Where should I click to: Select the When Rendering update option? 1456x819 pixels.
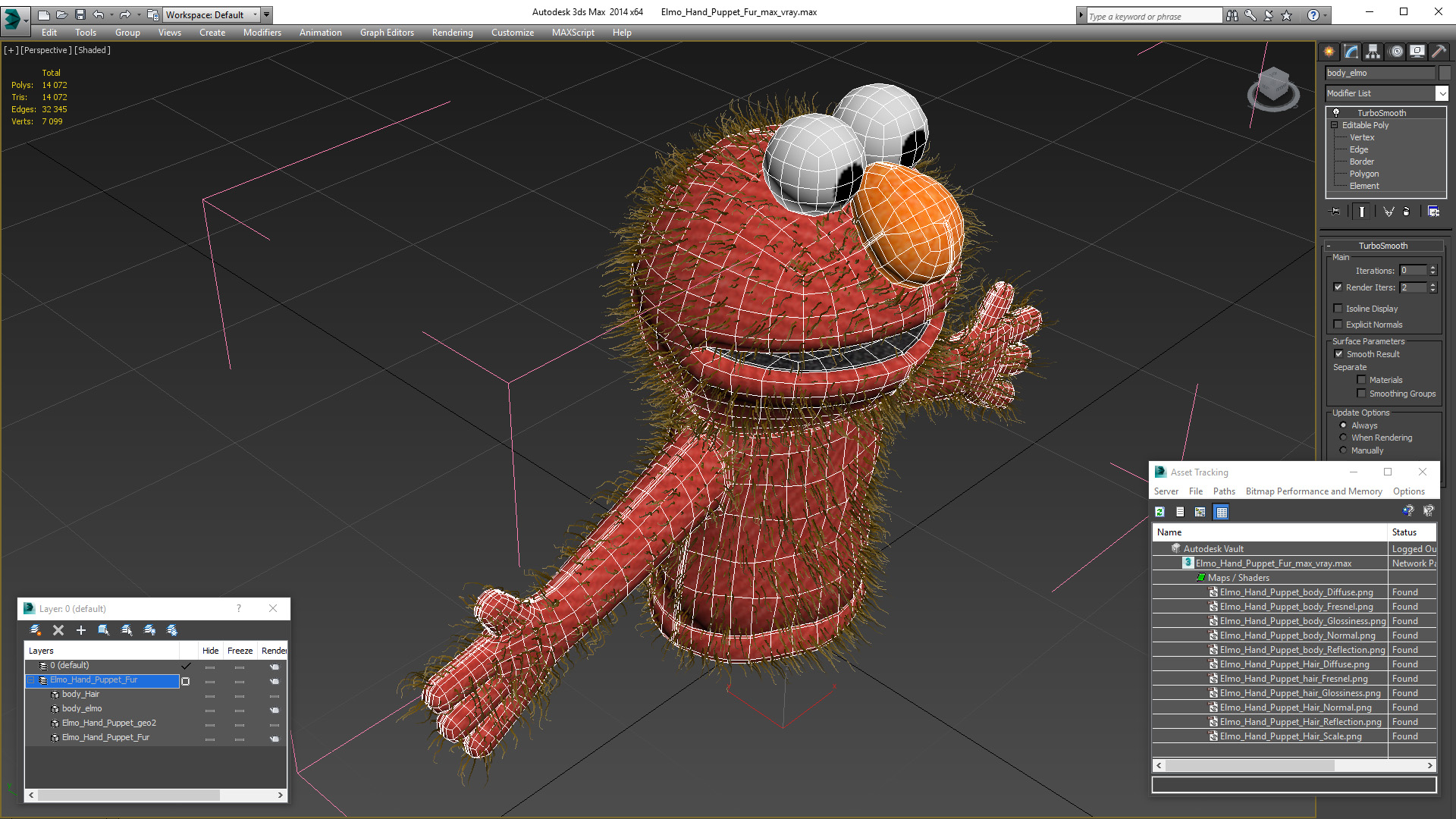pos(1343,438)
